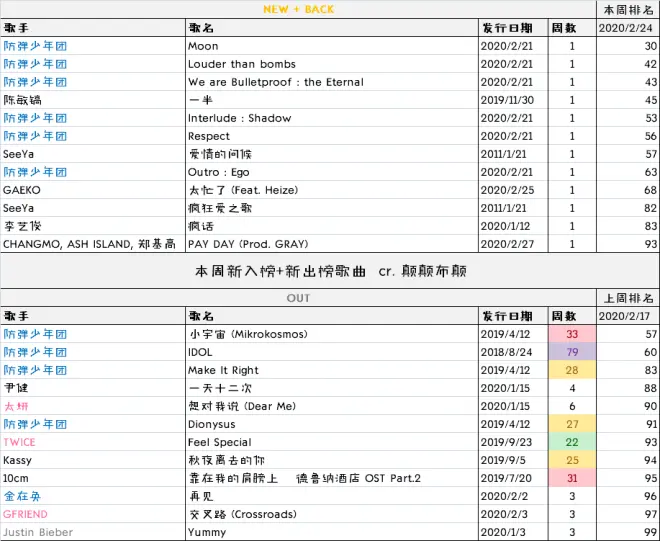Select the purple weeks cell '79'
Viewport: 660px width, 541px height.
tap(572, 352)
